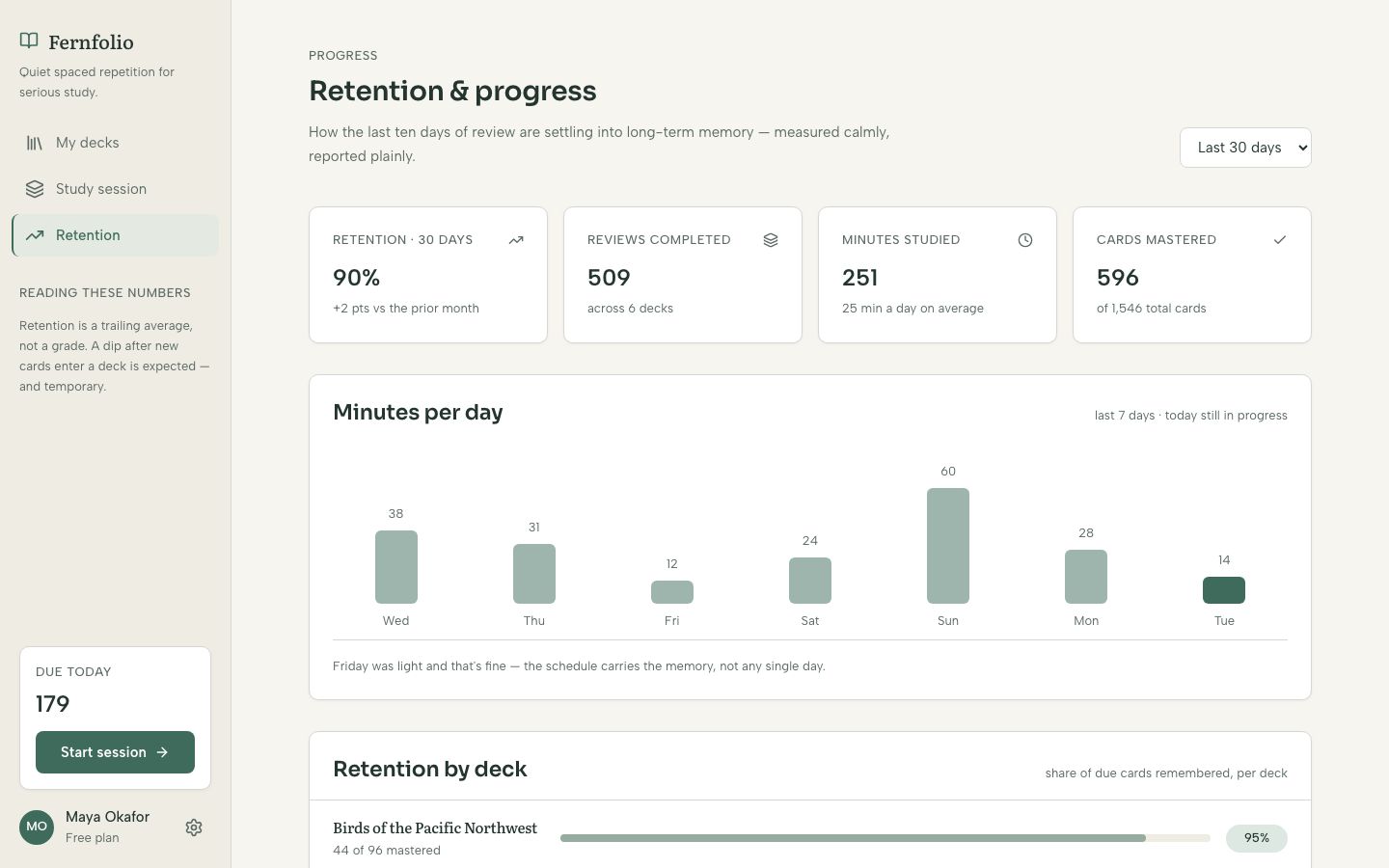Click the 251 minutes studied value
This screenshot has height=868, width=1389.
[x=859, y=278]
